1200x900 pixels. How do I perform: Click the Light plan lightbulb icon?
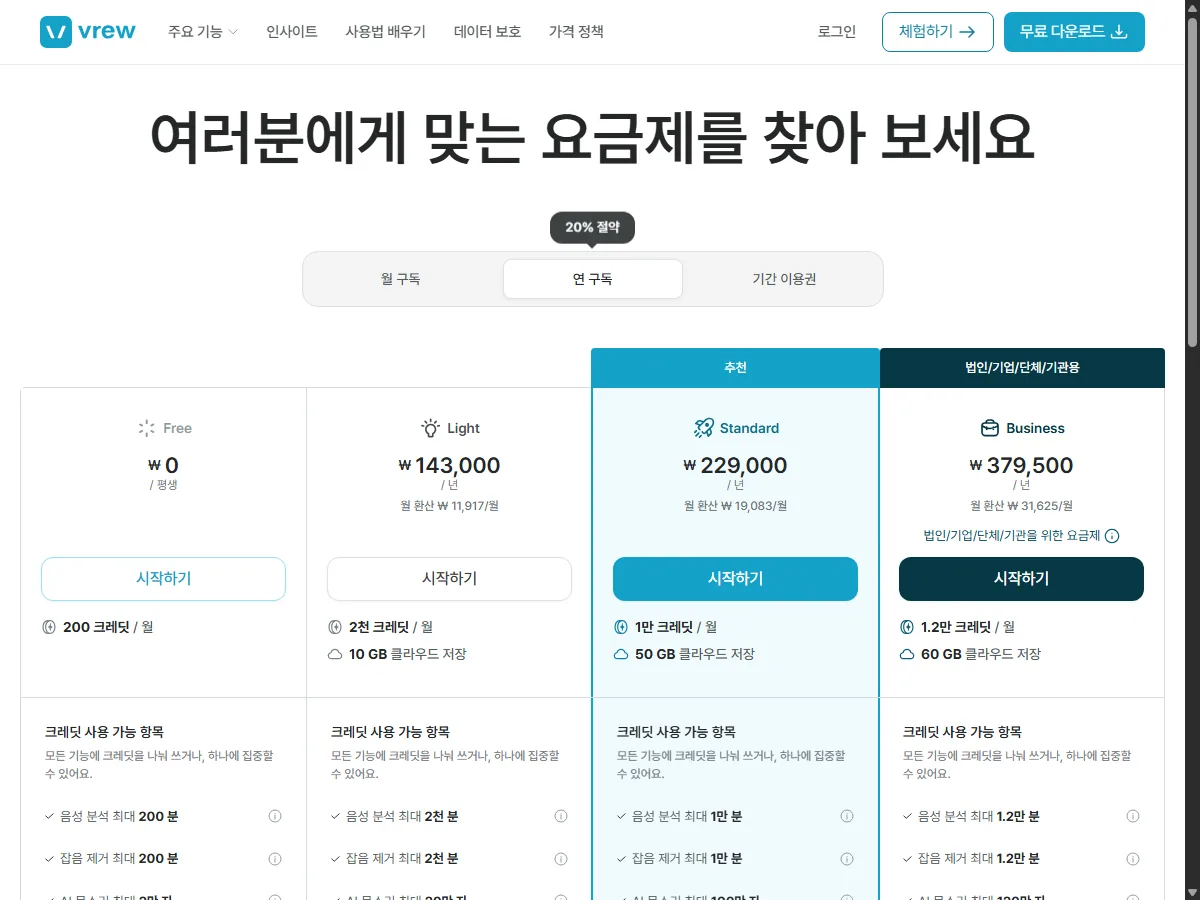430,428
